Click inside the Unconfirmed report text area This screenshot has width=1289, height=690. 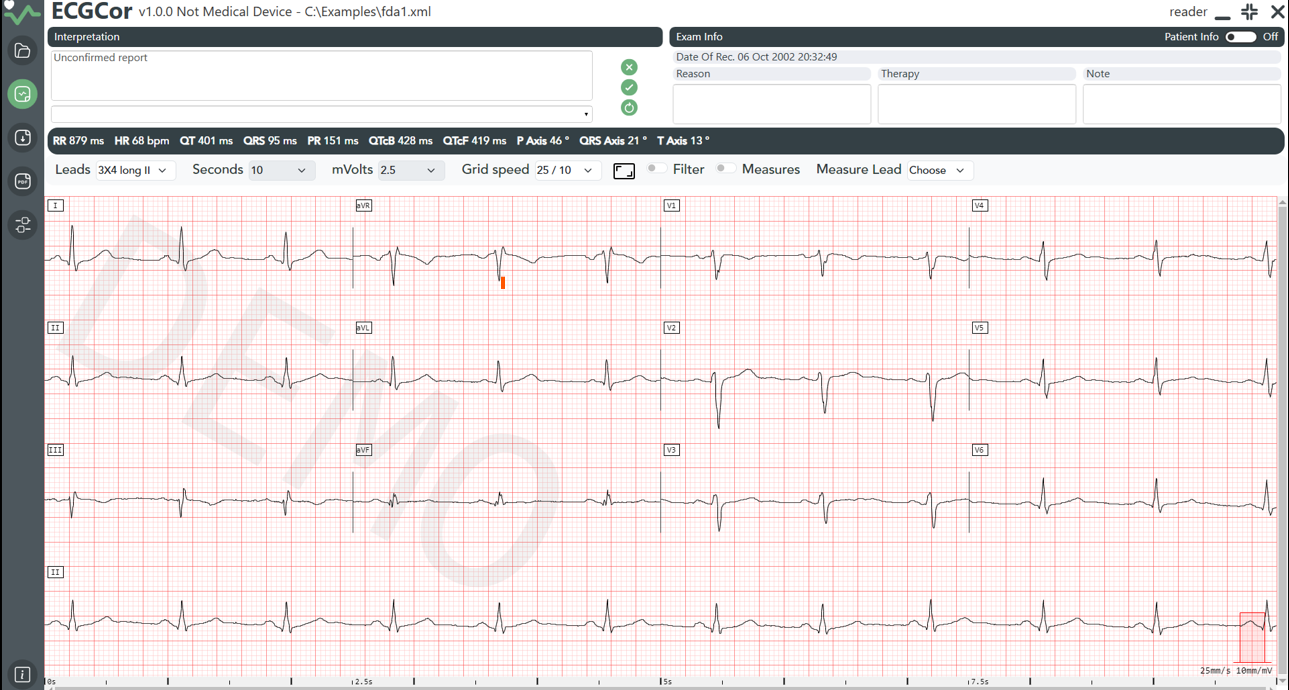[321, 76]
